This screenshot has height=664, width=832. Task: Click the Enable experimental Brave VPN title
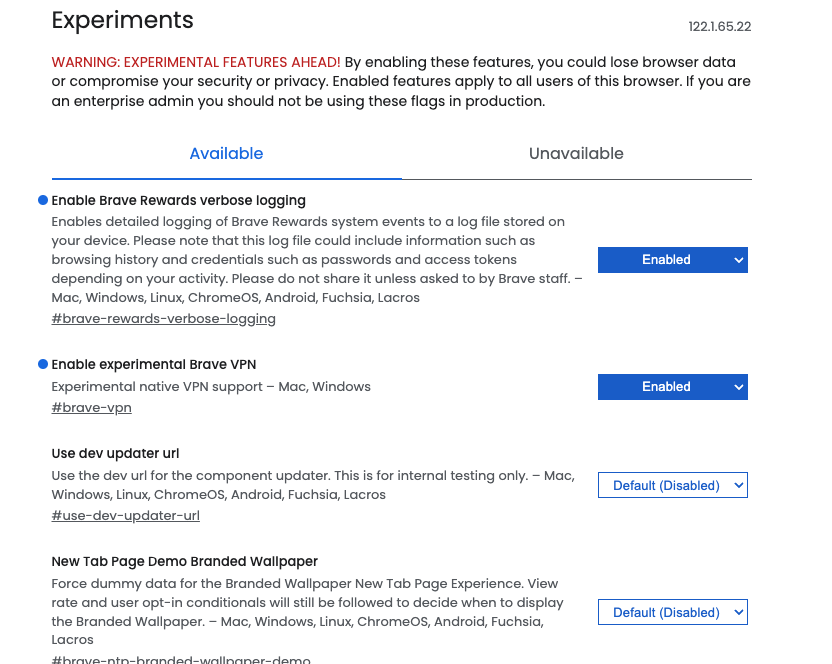tap(154, 365)
